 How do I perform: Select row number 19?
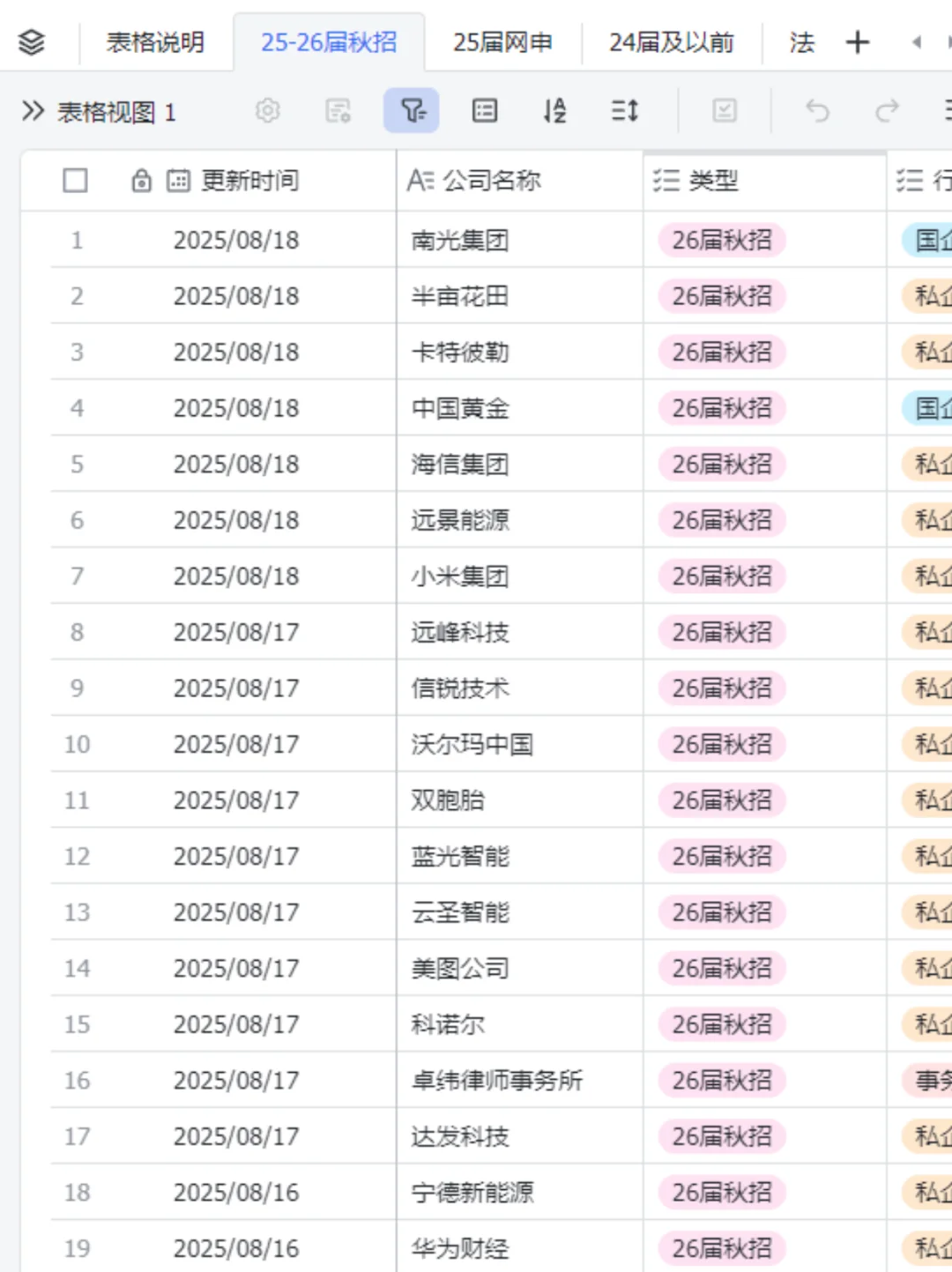(x=77, y=1247)
